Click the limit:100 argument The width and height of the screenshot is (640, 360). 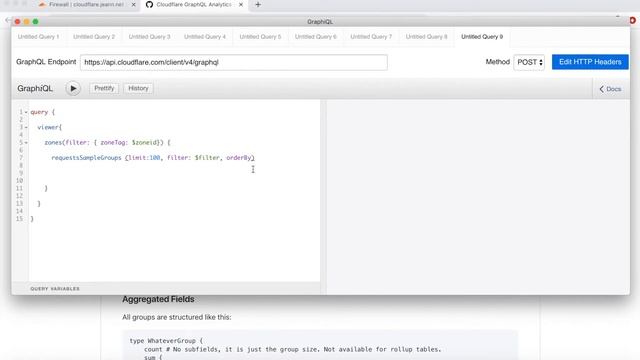point(144,158)
